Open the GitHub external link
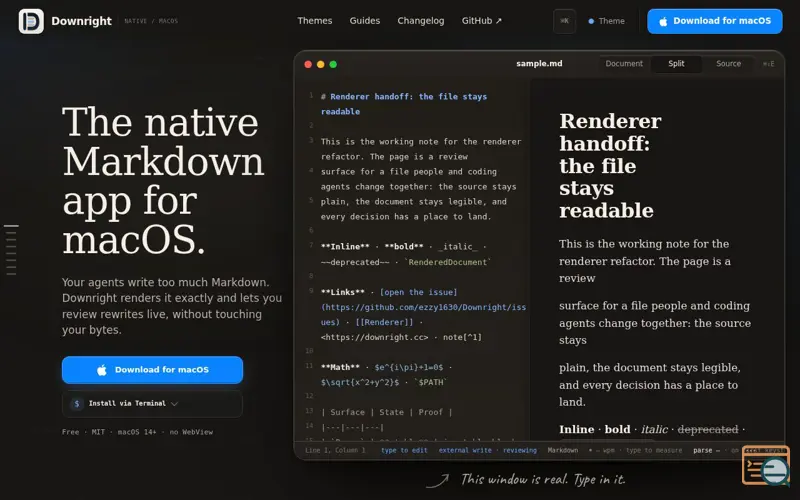 pyautogui.click(x=481, y=21)
